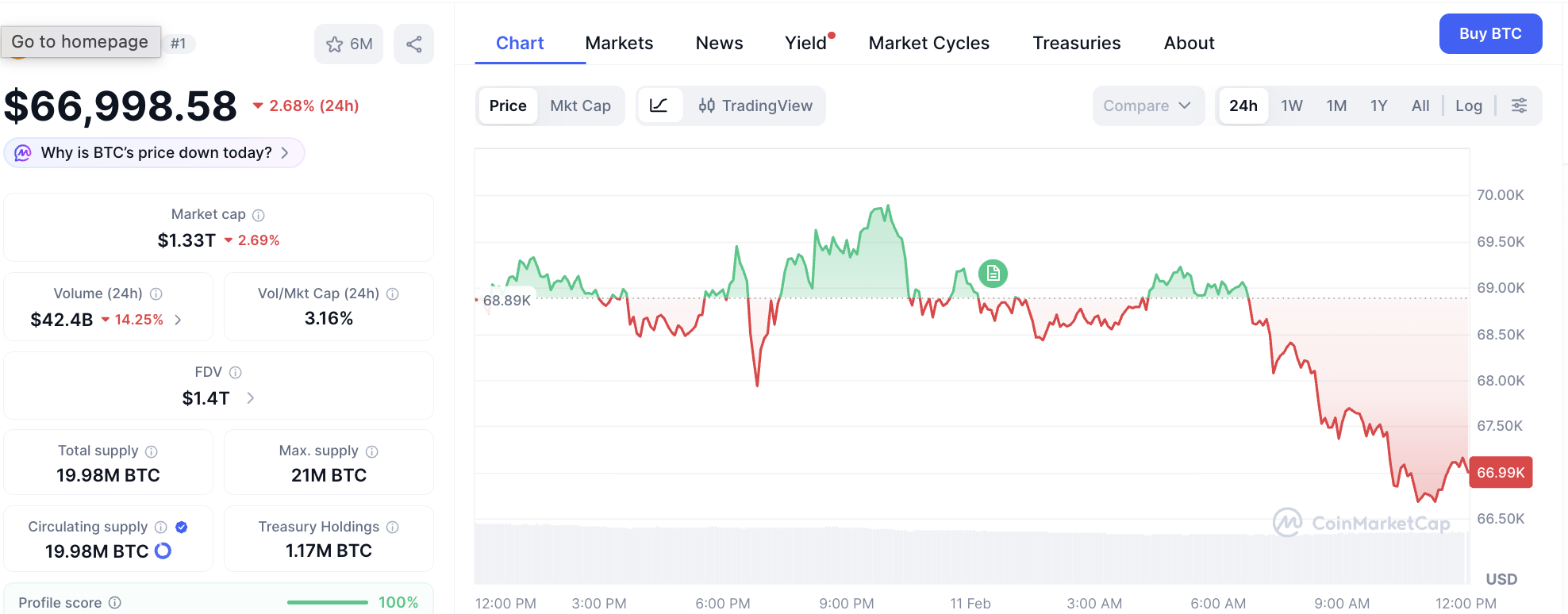
Task: Click FDV info icon
Action: click(x=236, y=372)
